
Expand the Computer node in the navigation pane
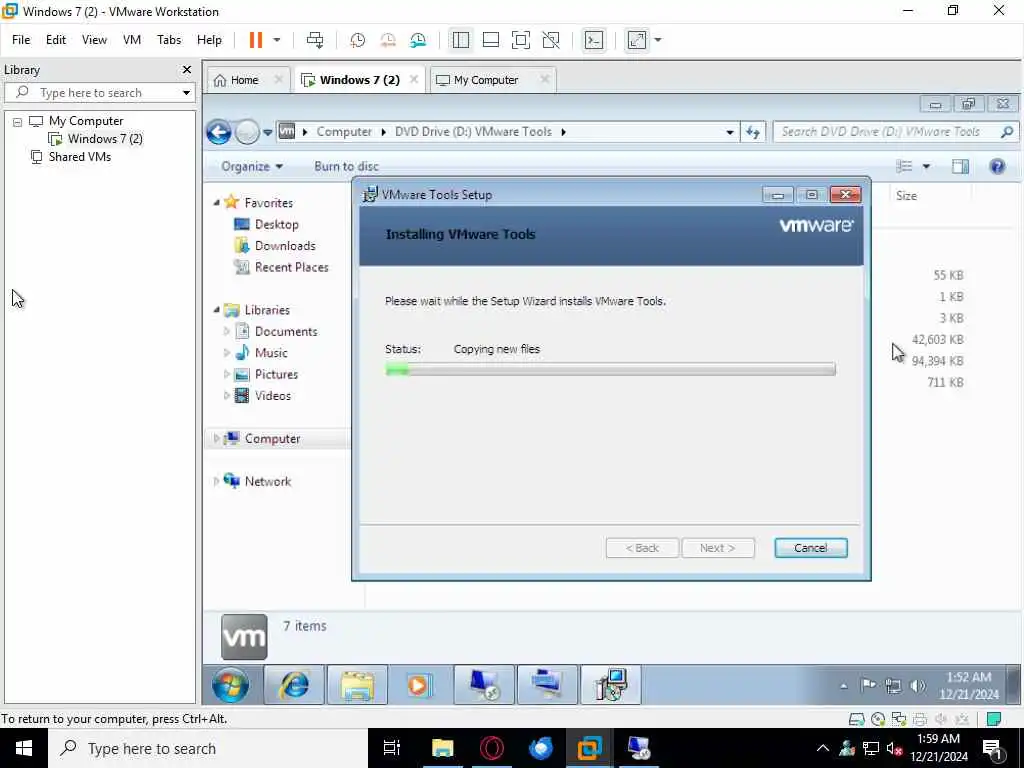pos(216,439)
